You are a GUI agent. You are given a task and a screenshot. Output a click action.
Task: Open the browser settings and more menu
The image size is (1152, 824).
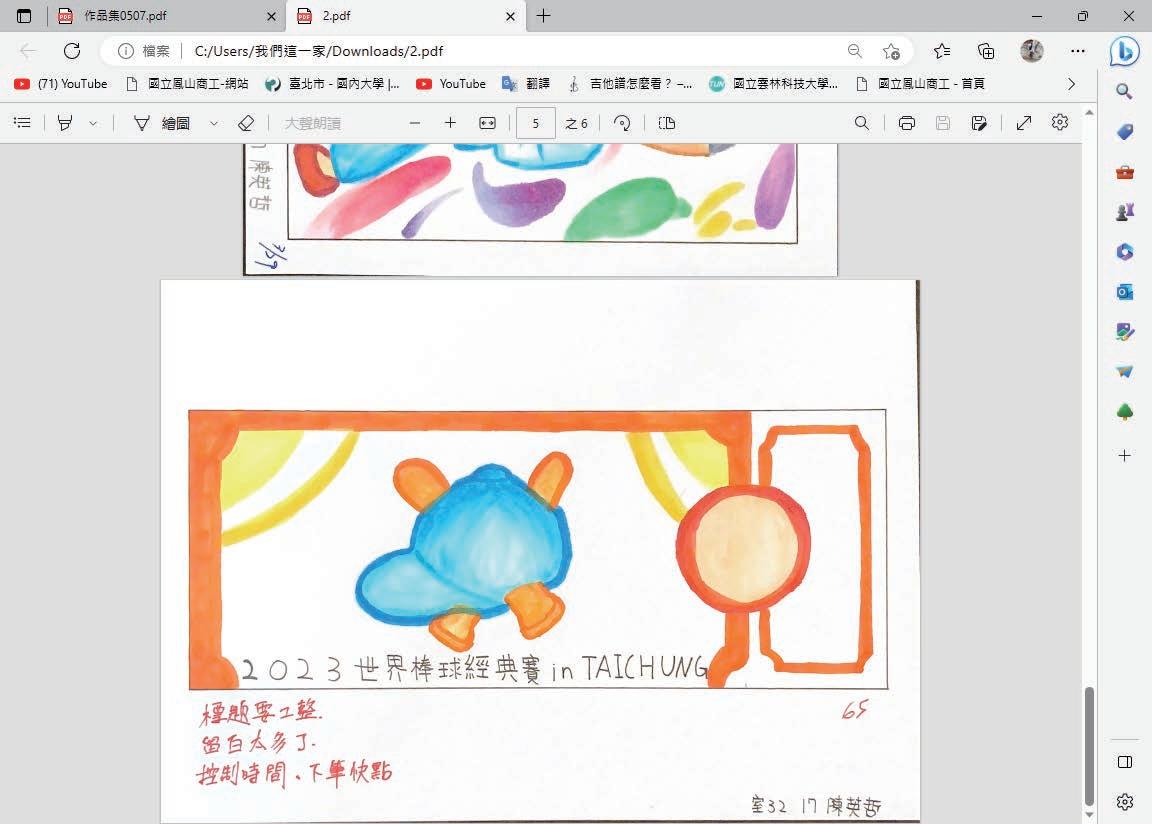[1078, 51]
